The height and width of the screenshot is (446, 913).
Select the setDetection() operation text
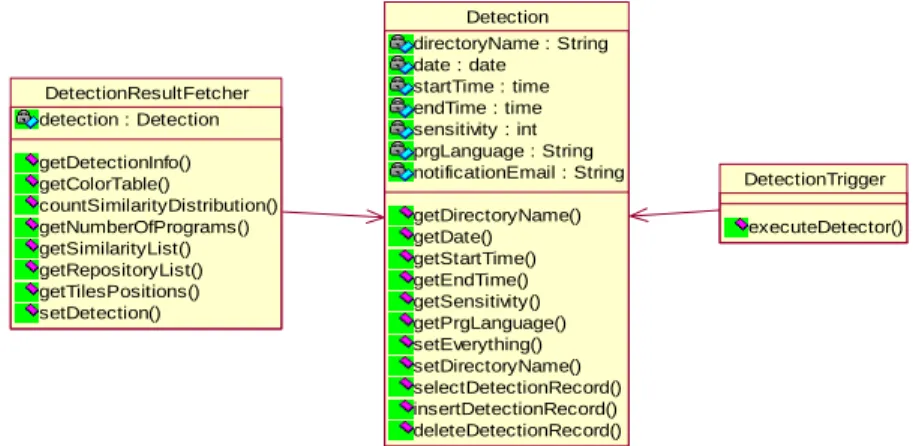point(100,313)
